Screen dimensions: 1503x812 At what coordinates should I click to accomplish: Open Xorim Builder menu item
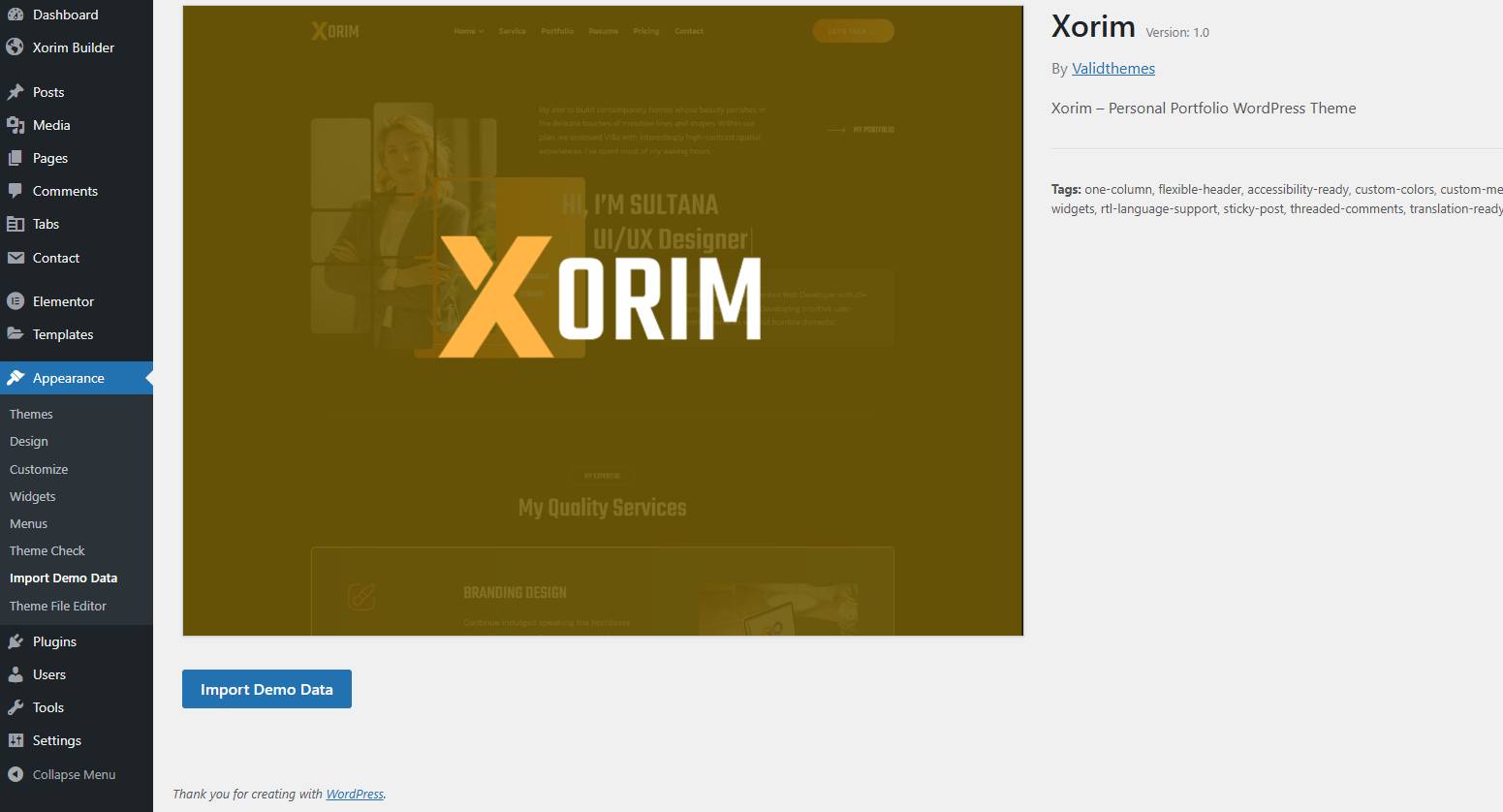pyautogui.click(x=77, y=47)
